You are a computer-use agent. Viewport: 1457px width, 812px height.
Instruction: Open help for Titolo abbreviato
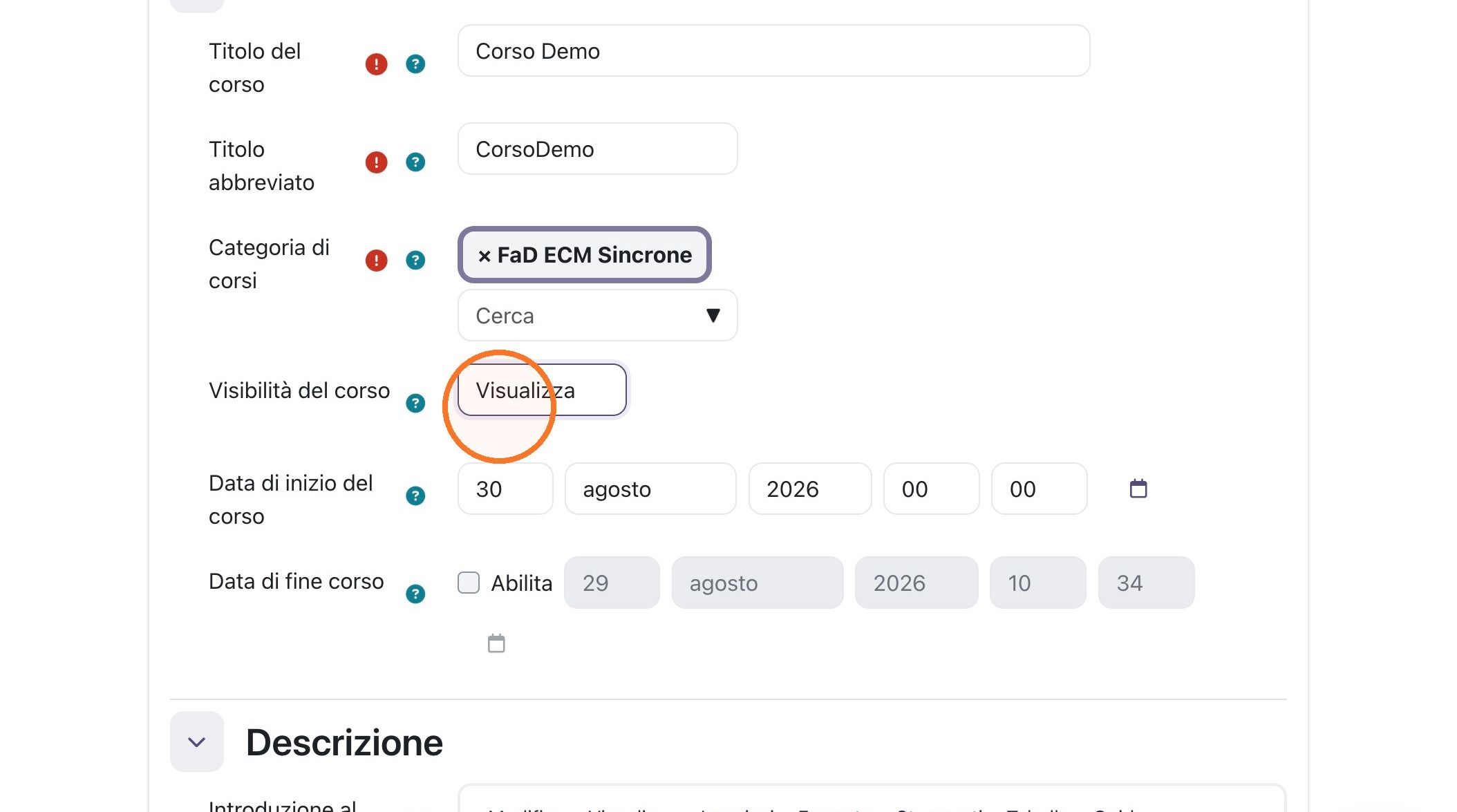pyautogui.click(x=415, y=162)
